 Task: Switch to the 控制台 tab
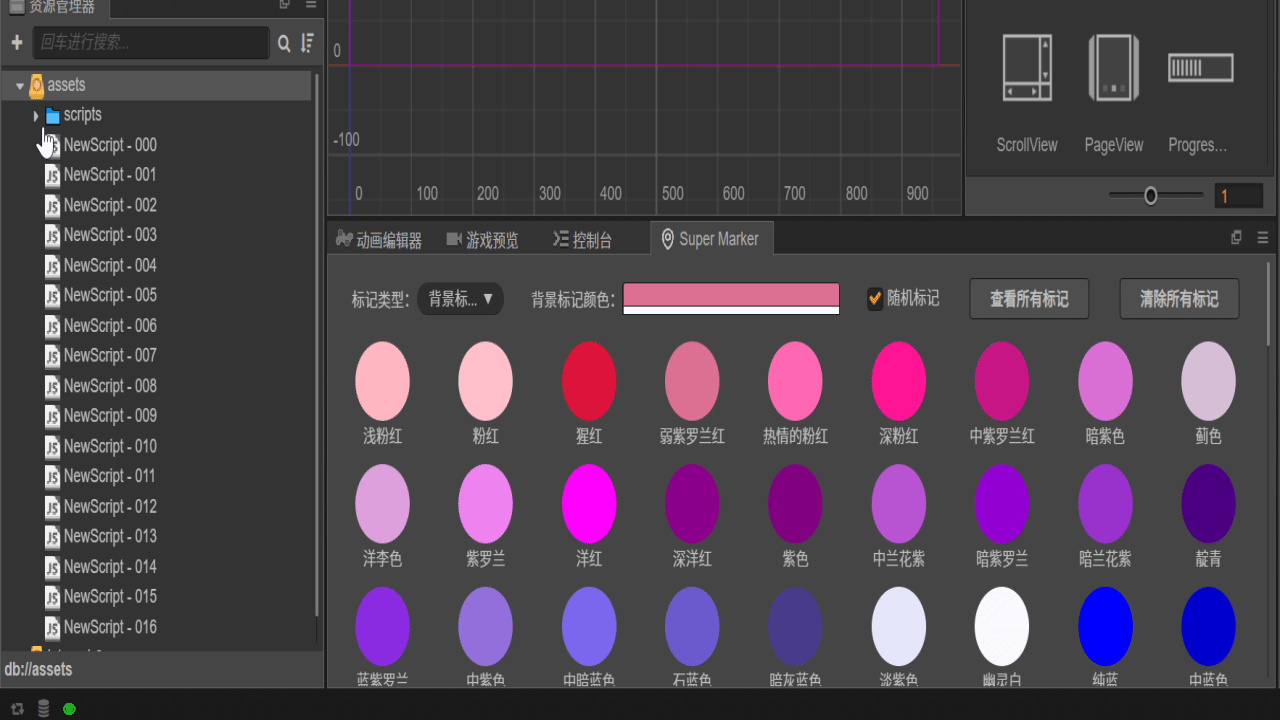click(x=582, y=240)
